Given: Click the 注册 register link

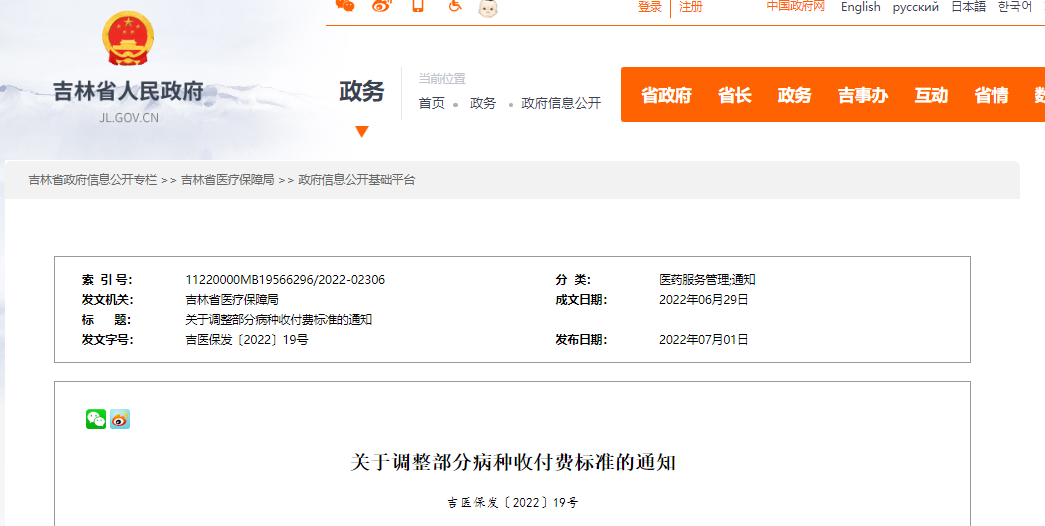Looking at the screenshot, I should tap(691, 7).
